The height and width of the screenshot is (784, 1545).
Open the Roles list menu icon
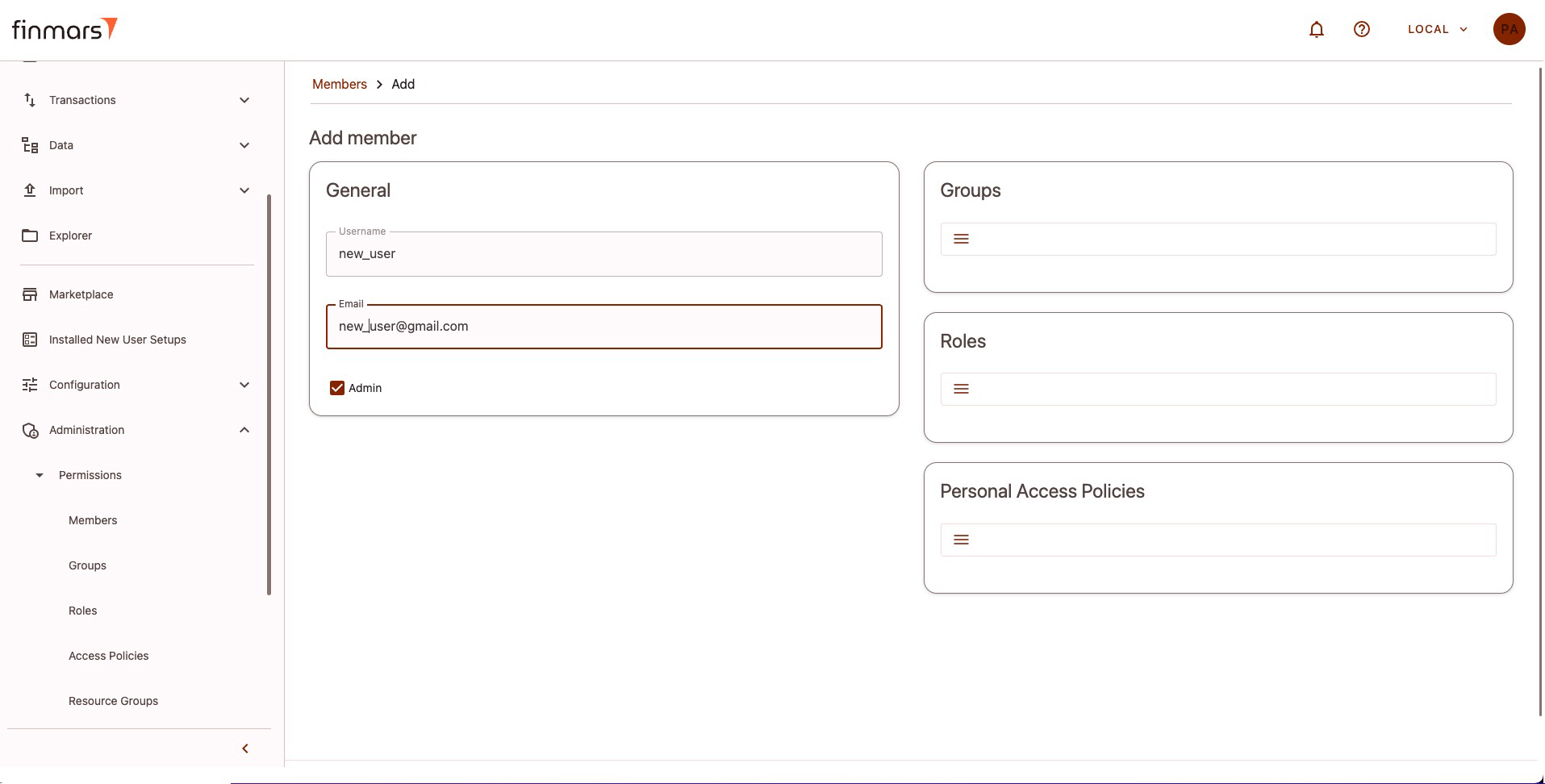point(961,390)
